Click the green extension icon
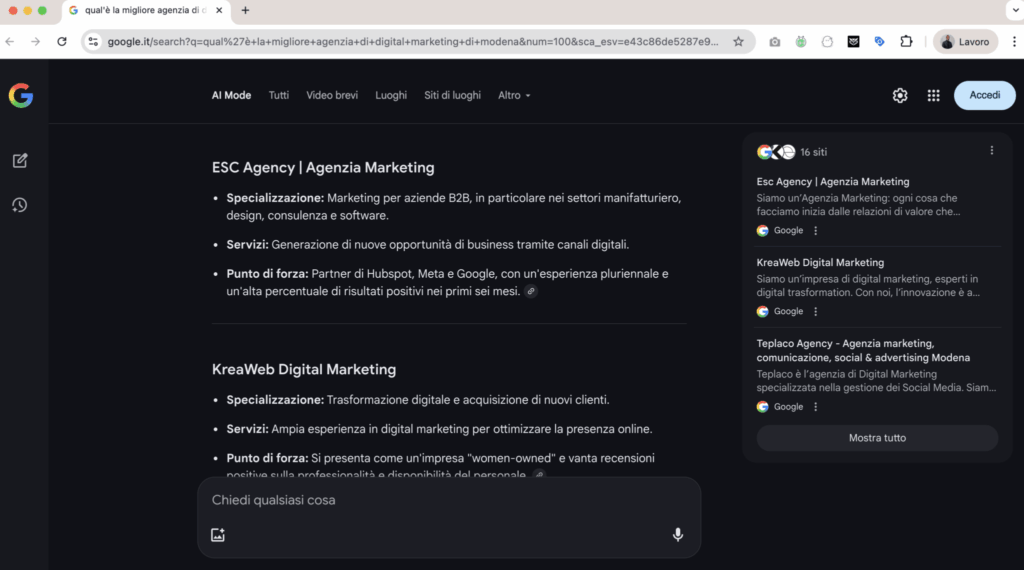1024x570 pixels. (801, 42)
